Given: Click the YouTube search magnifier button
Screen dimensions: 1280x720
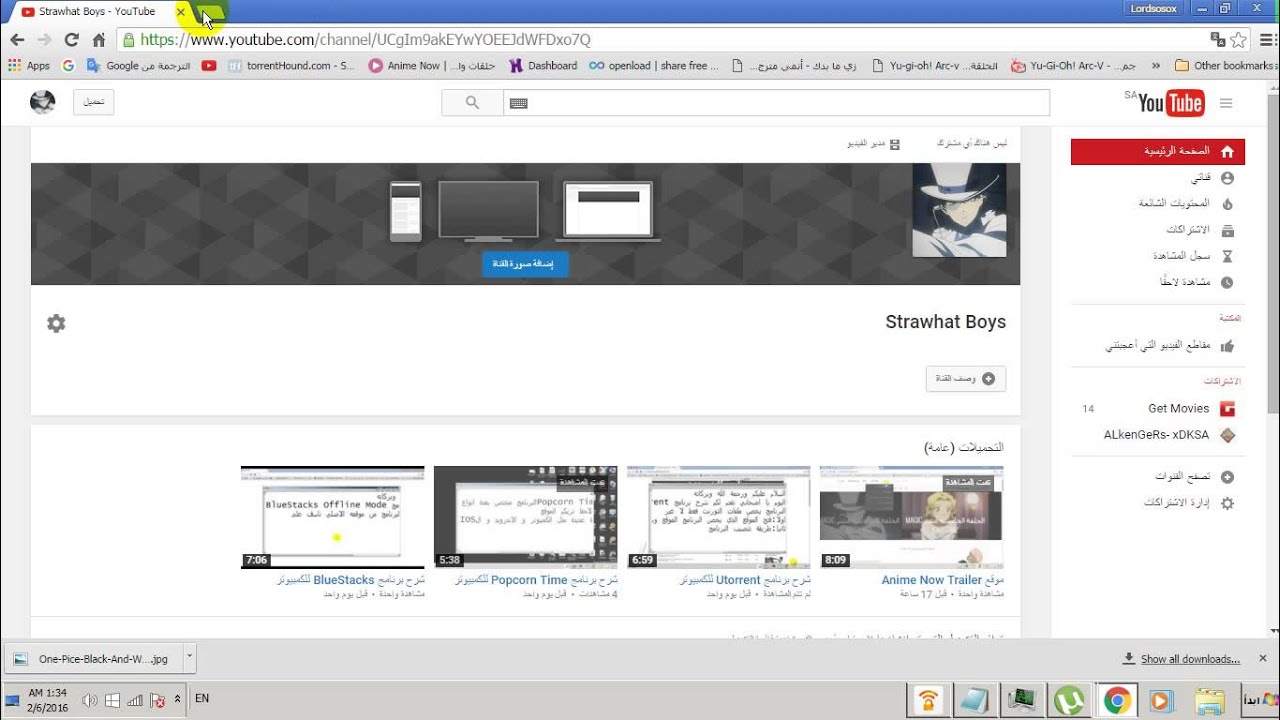Looking at the screenshot, I should [x=472, y=102].
